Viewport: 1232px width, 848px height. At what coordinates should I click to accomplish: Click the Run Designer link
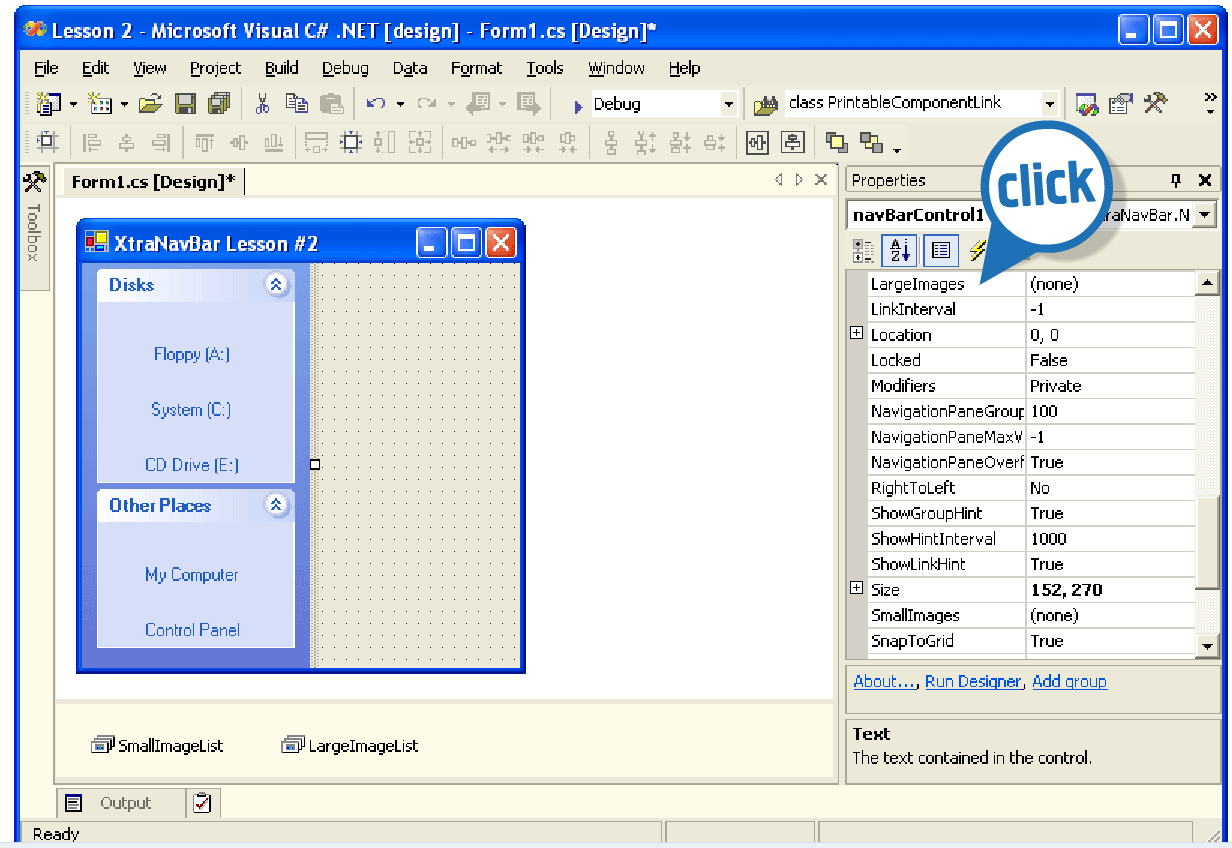(x=973, y=681)
